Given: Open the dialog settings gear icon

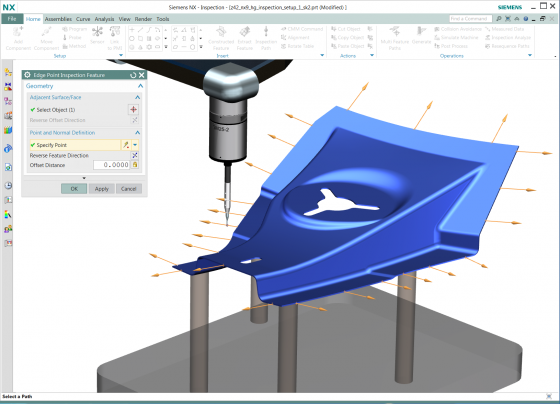Looking at the screenshot, I should [28, 75].
